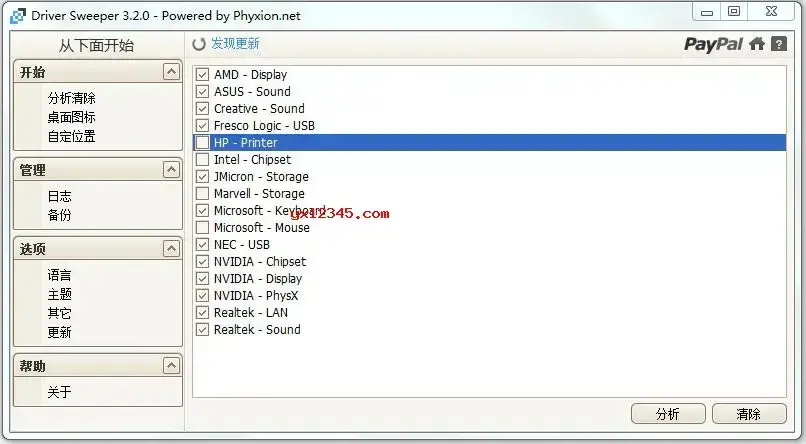Uncheck the NVIDIA - Chipset checkbox

click(203, 261)
